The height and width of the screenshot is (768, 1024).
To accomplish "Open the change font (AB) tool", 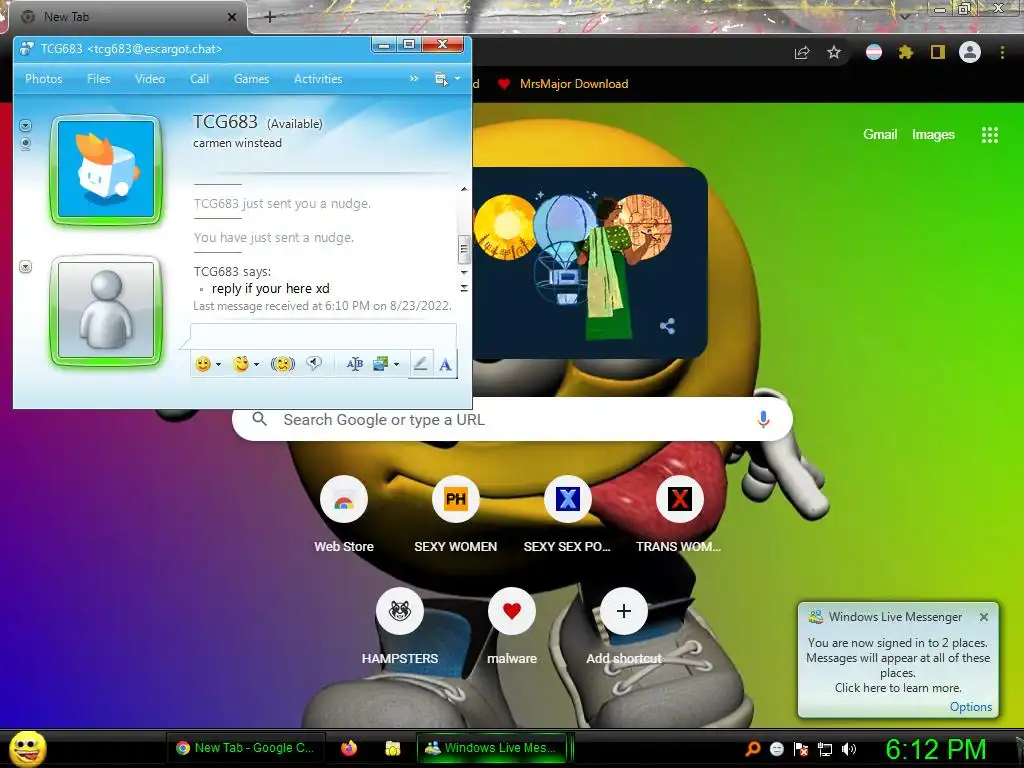I will pyautogui.click(x=355, y=364).
